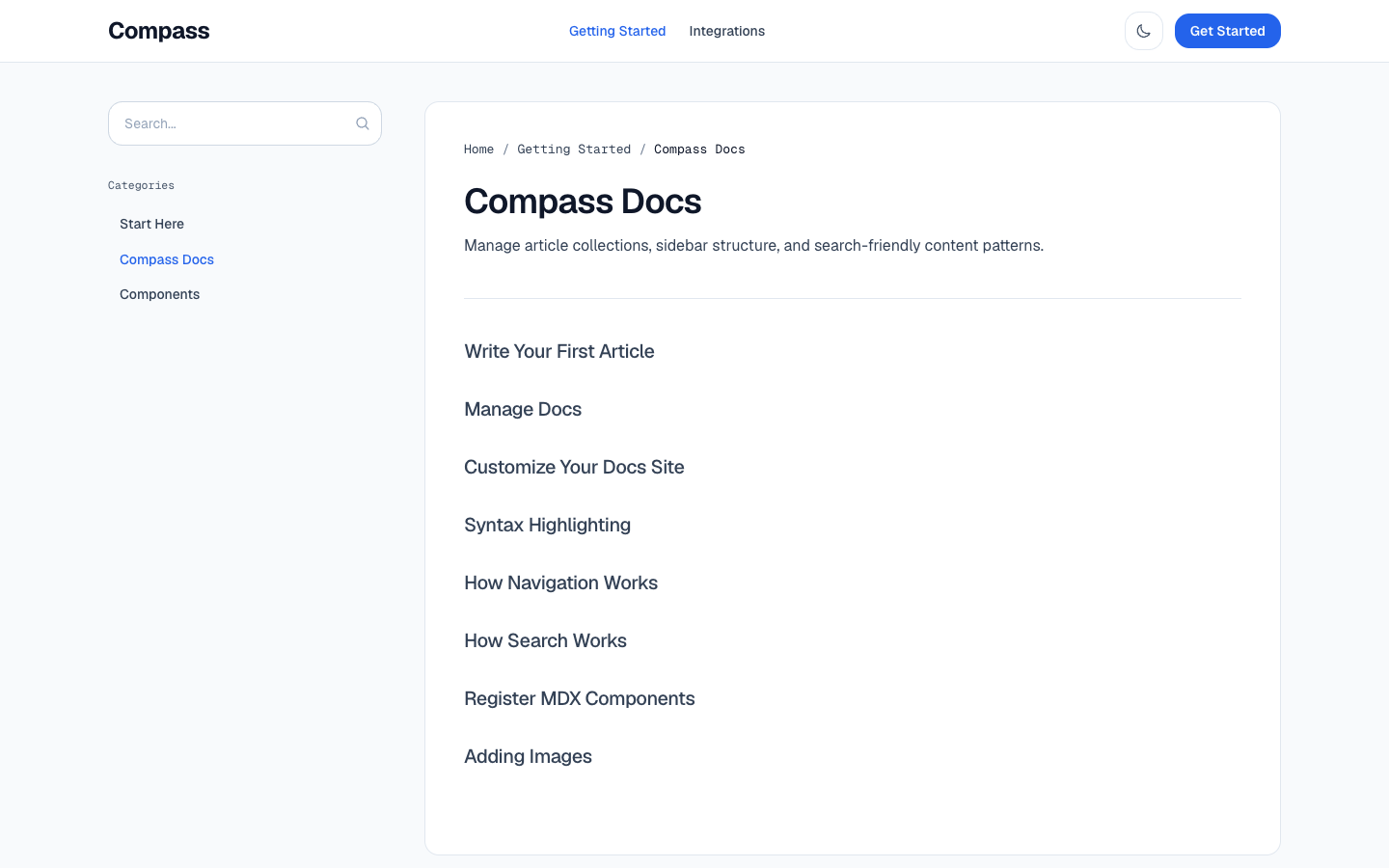Click the Categories sidebar label
This screenshot has height=868, width=1389.
pos(141,185)
